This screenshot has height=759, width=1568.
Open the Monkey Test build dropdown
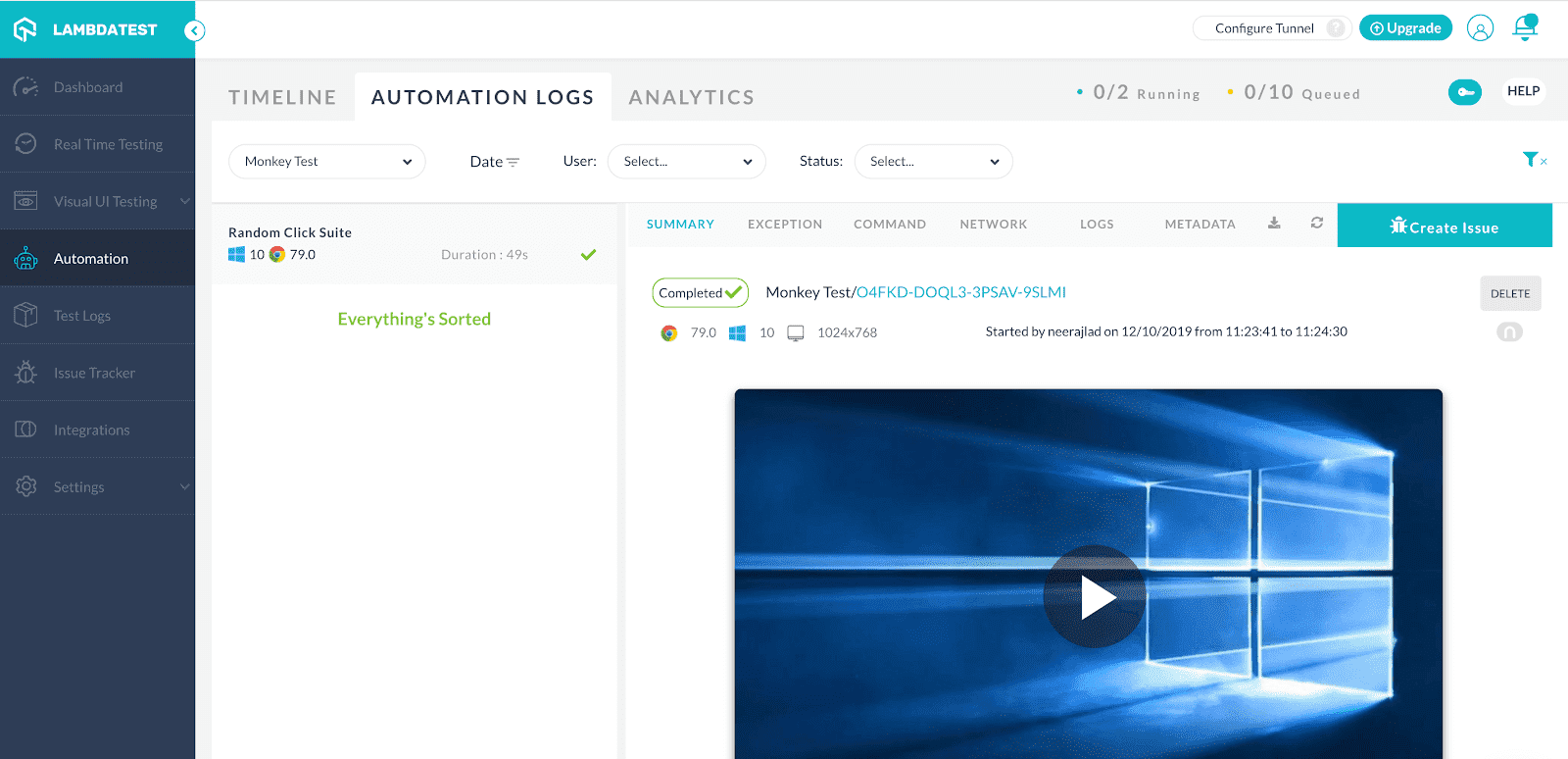(x=327, y=162)
